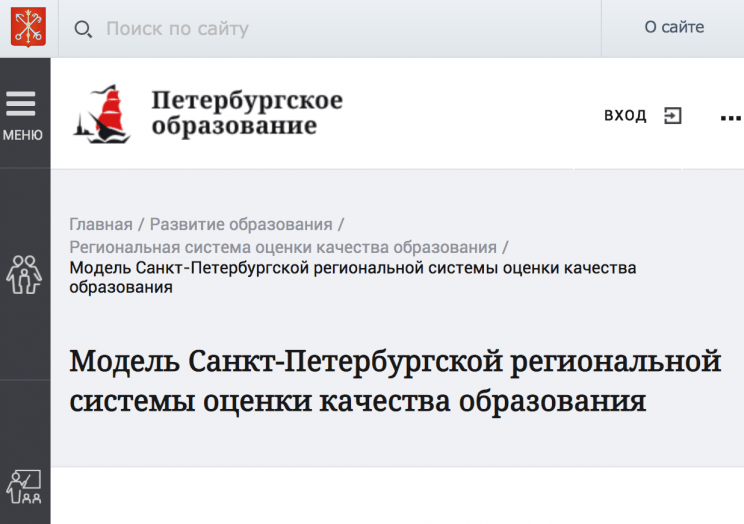Click the current page breadcrumb in black text
Screen dimensions: 744x524
pos(352,277)
